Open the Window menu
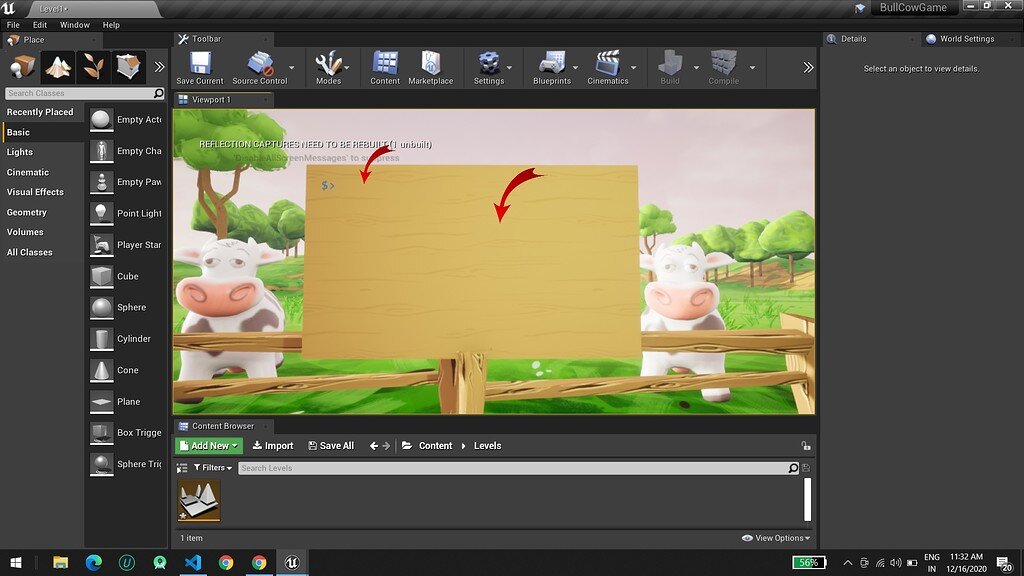Image resolution: width=1024 pixels, height=576 pixels. click(74, 24)
